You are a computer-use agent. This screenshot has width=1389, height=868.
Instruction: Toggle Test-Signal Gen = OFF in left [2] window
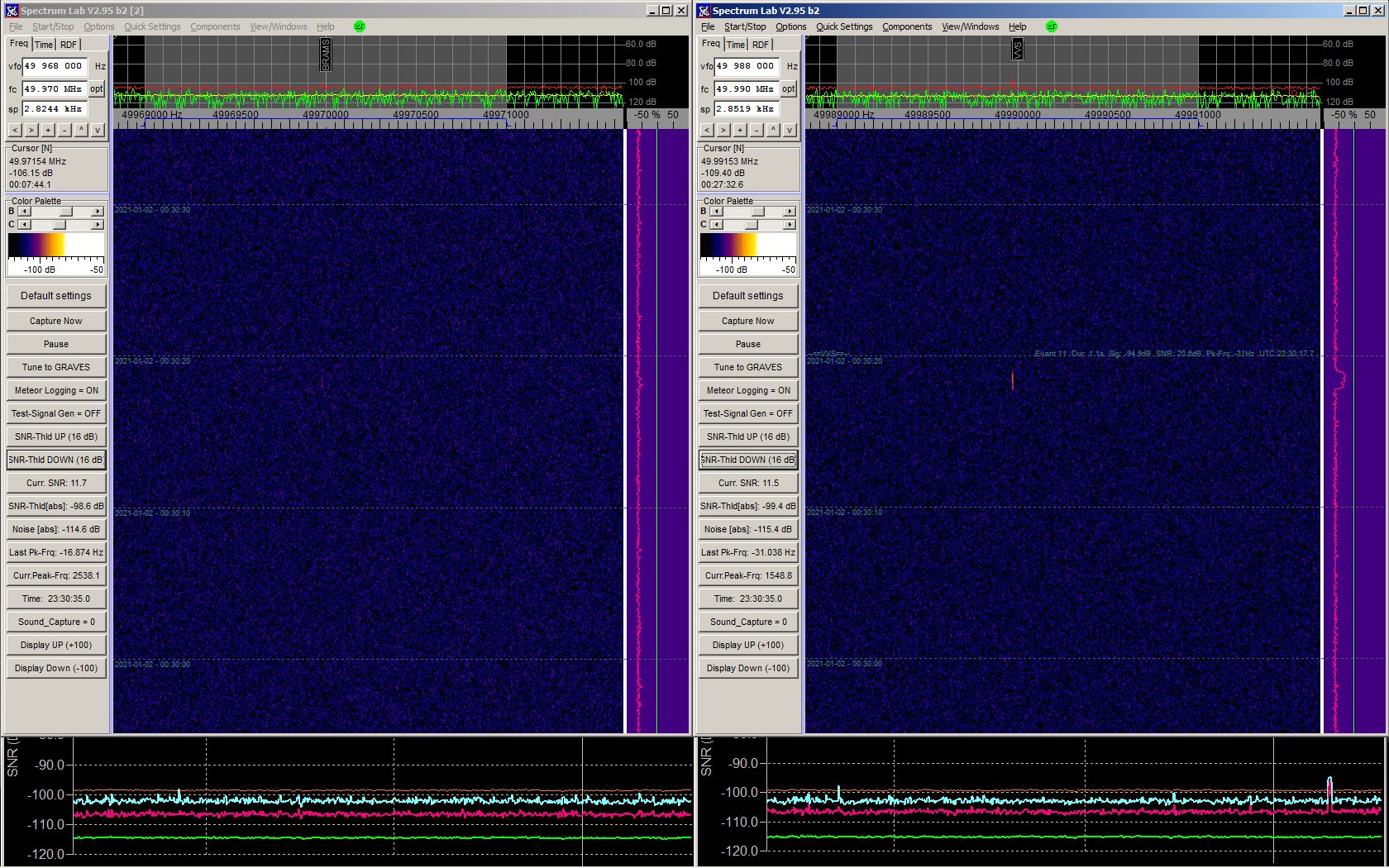(x=56, y=413)
